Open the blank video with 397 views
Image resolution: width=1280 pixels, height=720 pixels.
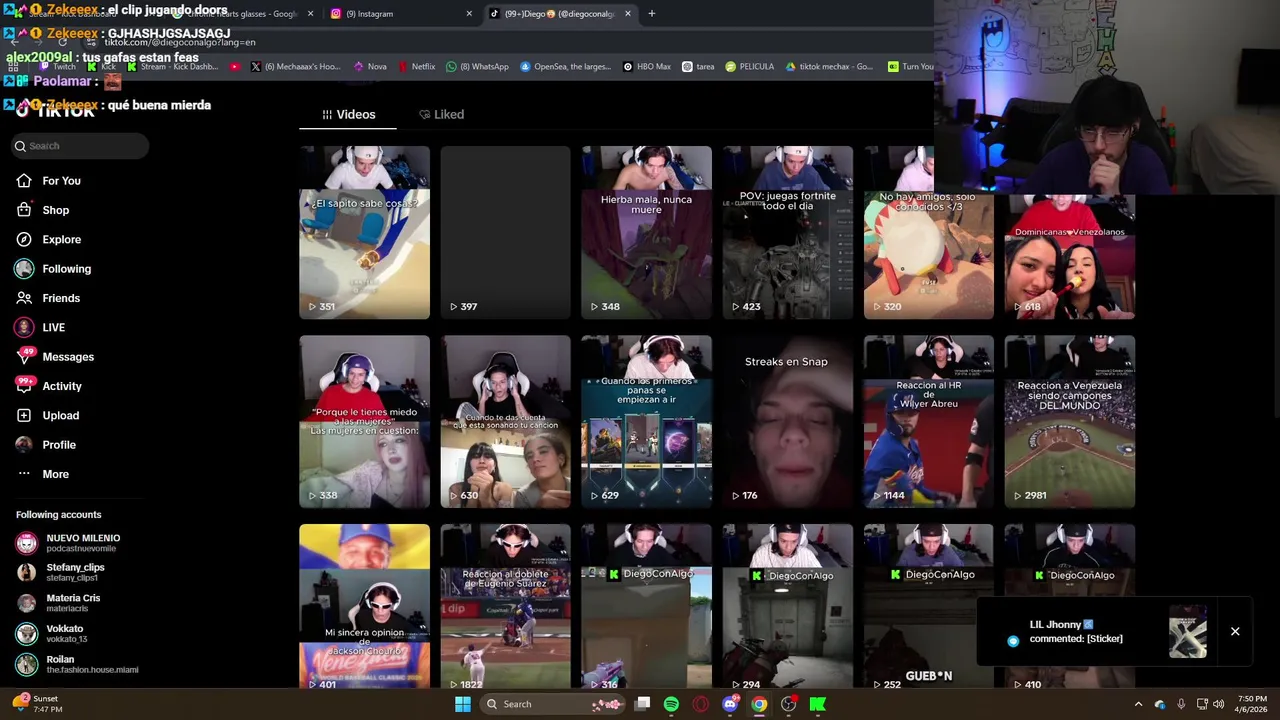click(505, 233)
